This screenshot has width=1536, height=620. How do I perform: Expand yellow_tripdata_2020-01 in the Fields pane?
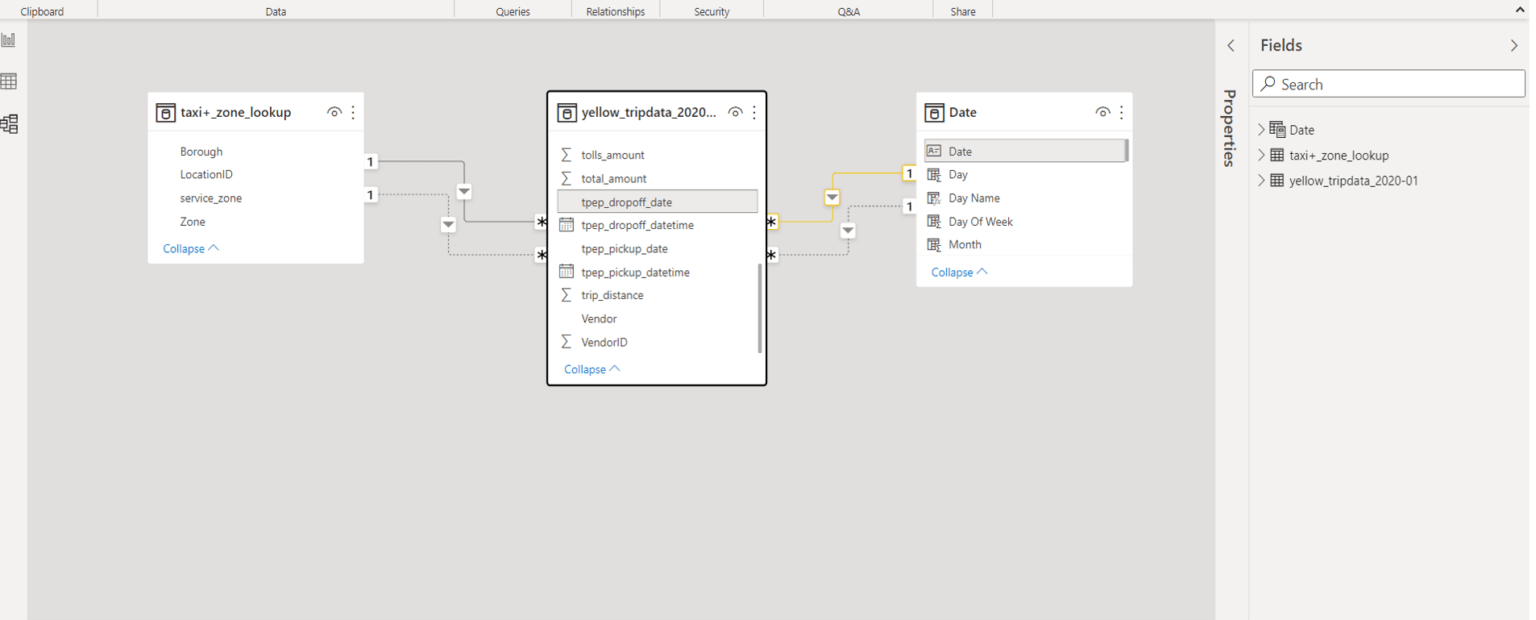pos(1259,180)
